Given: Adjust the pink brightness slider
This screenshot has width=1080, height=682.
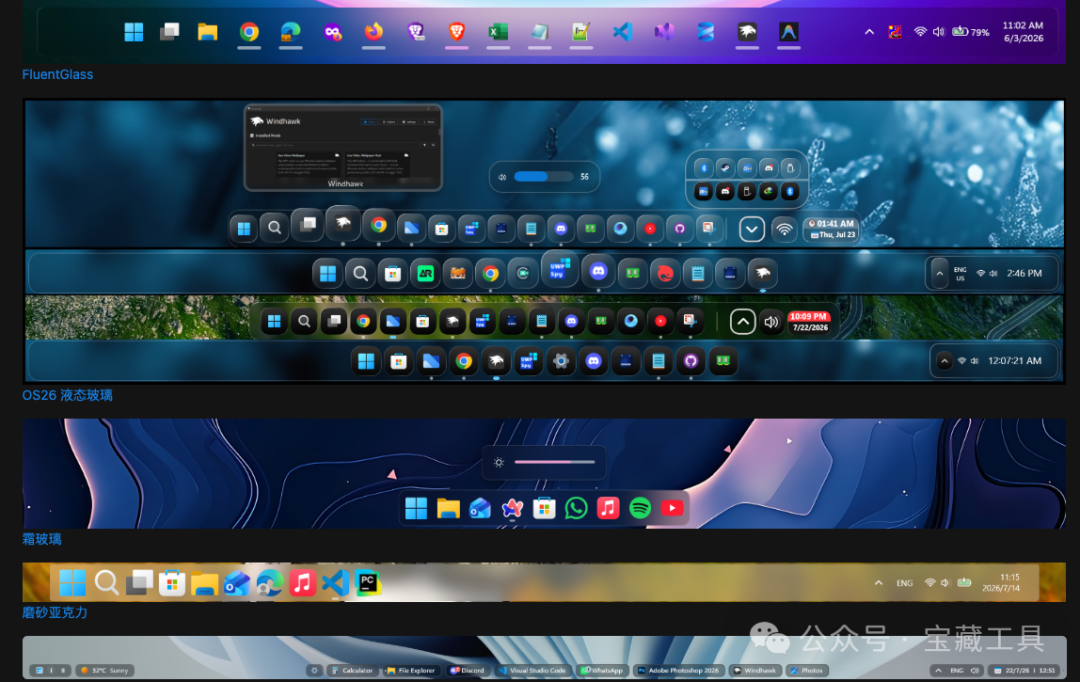Looking at the screenshot, I should coord(554,462).
